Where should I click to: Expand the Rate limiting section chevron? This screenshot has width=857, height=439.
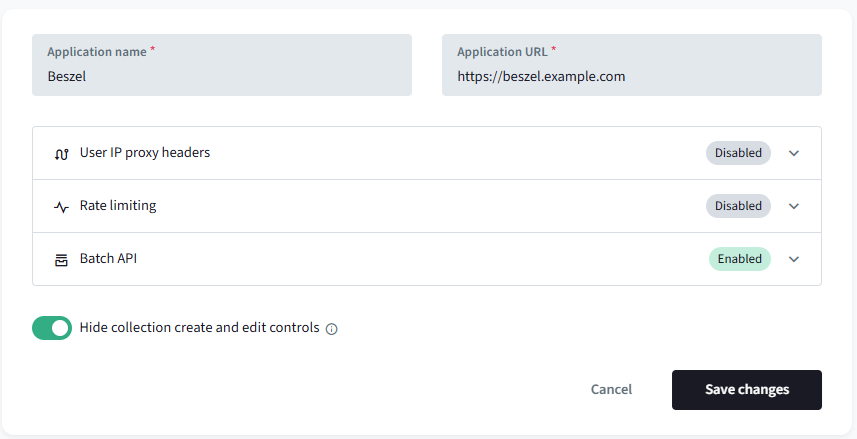coord(794,206)
